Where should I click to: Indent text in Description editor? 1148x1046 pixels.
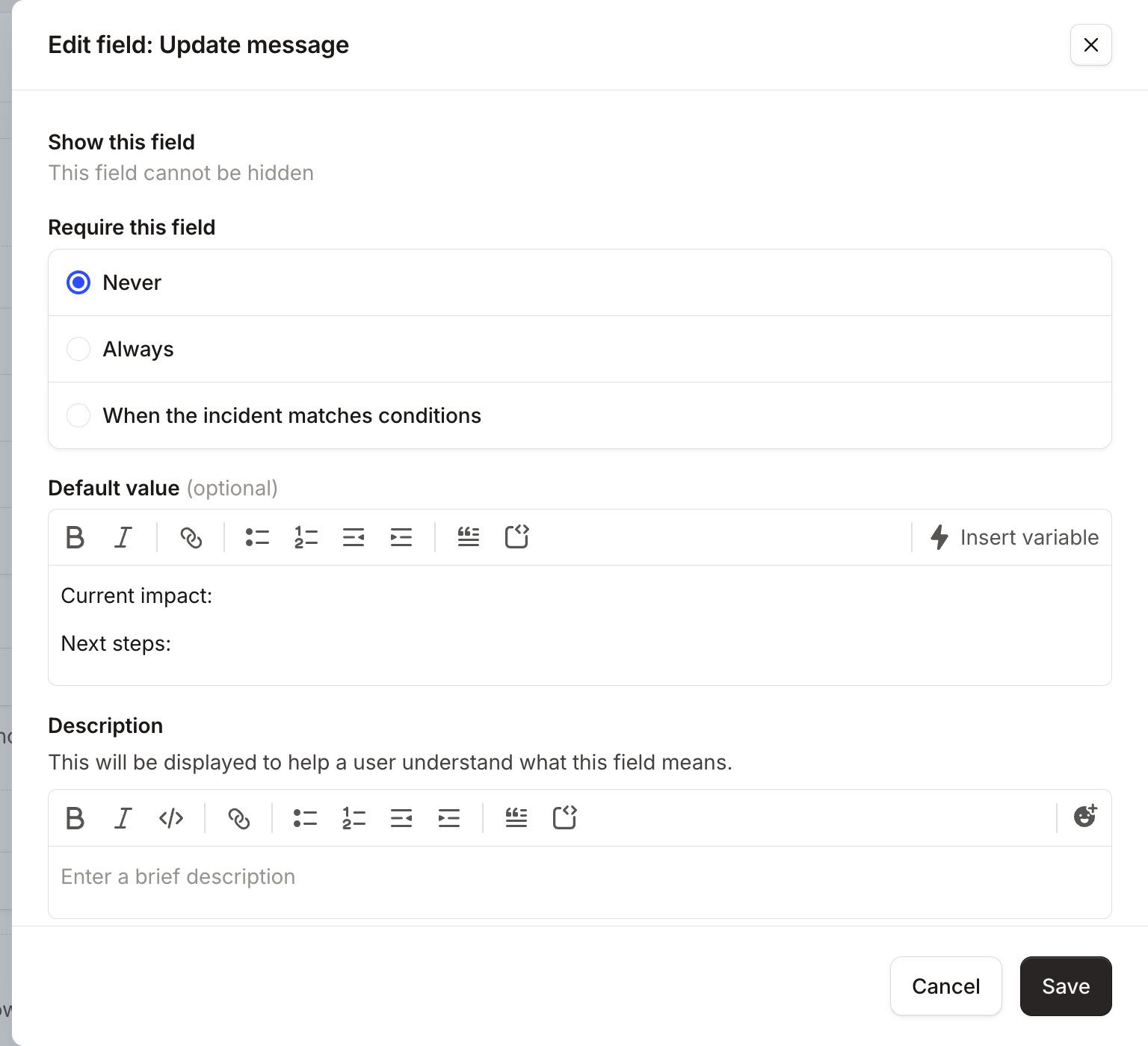pos(449,818)
